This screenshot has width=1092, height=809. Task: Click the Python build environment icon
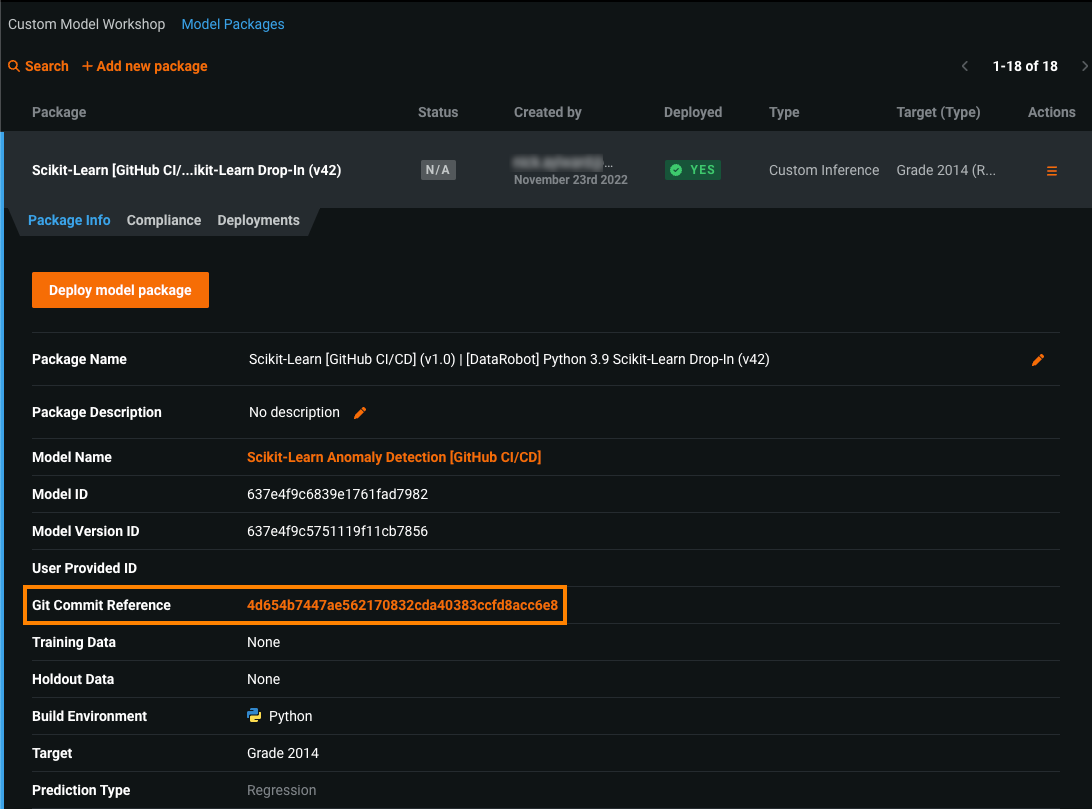click(255, 716)
